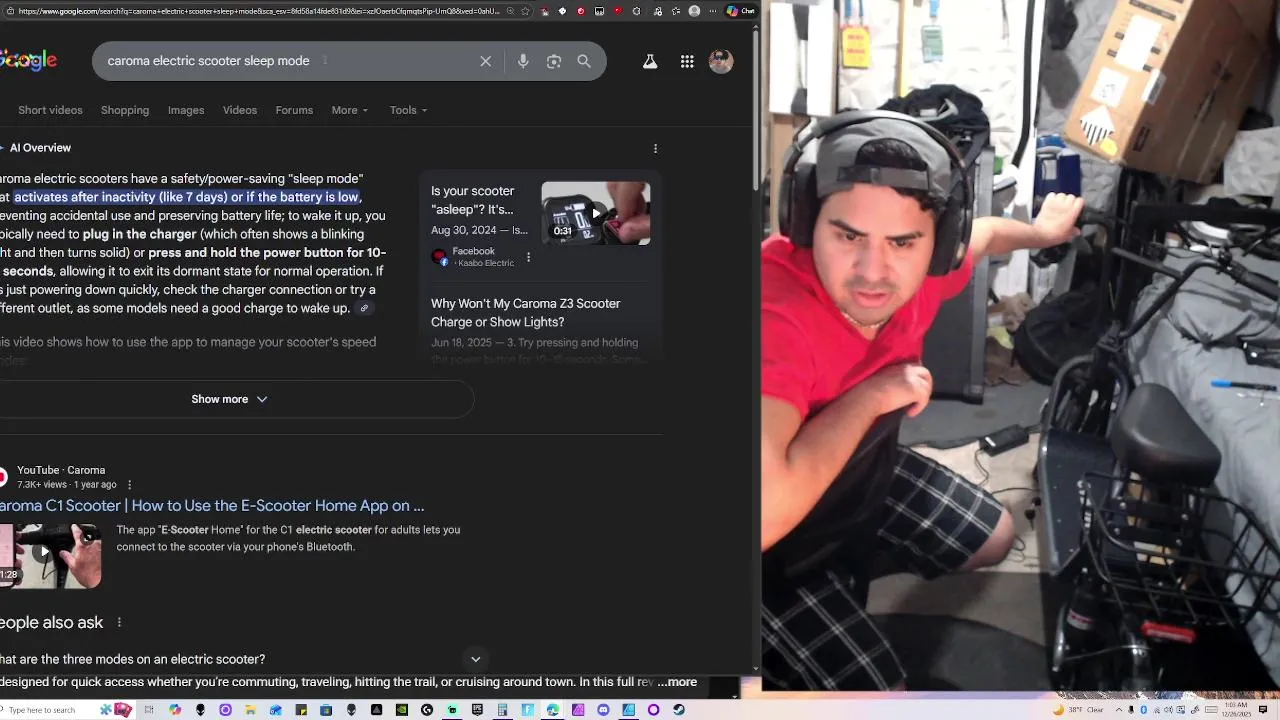This screenshot has width=1280, height=720.
Task: Open File Explorer from the taskbar
Action: point(251,710)
